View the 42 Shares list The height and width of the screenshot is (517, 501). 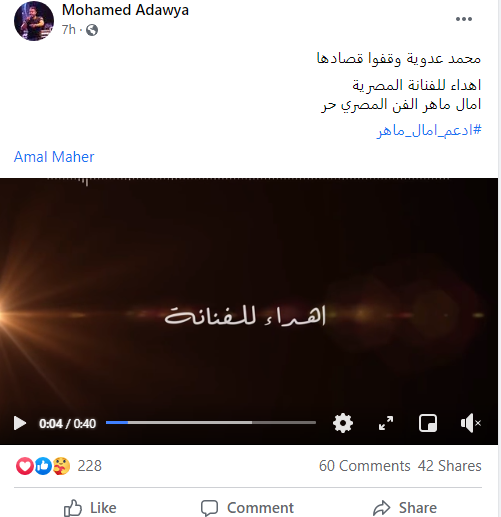pos(450,466)
